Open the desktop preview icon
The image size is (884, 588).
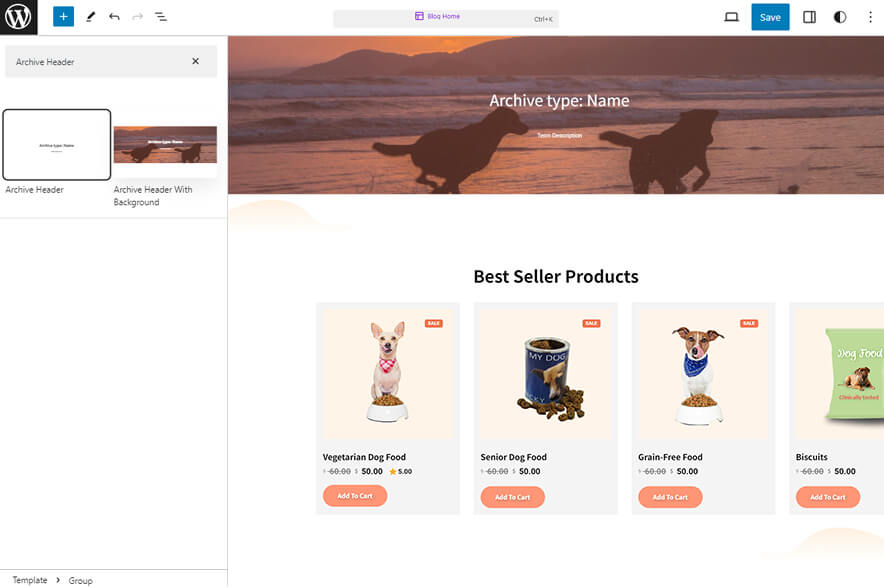(730, 16)
